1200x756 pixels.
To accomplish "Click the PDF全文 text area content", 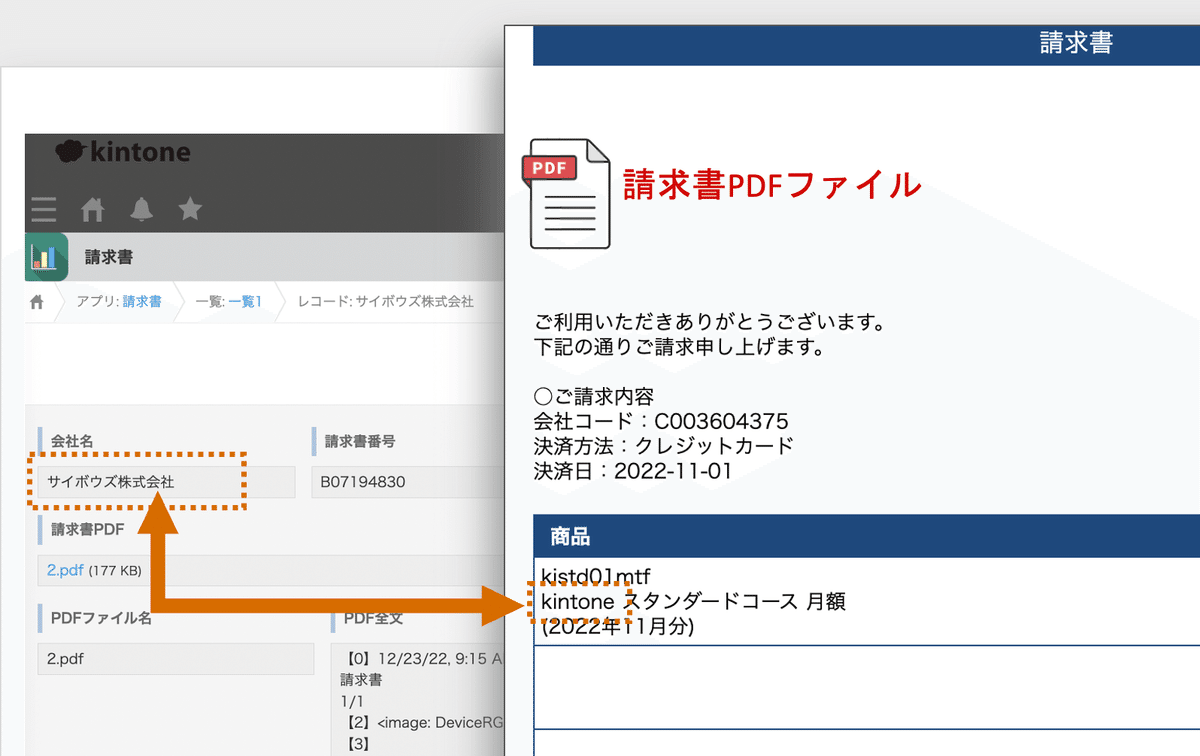I will pos(418,700).
